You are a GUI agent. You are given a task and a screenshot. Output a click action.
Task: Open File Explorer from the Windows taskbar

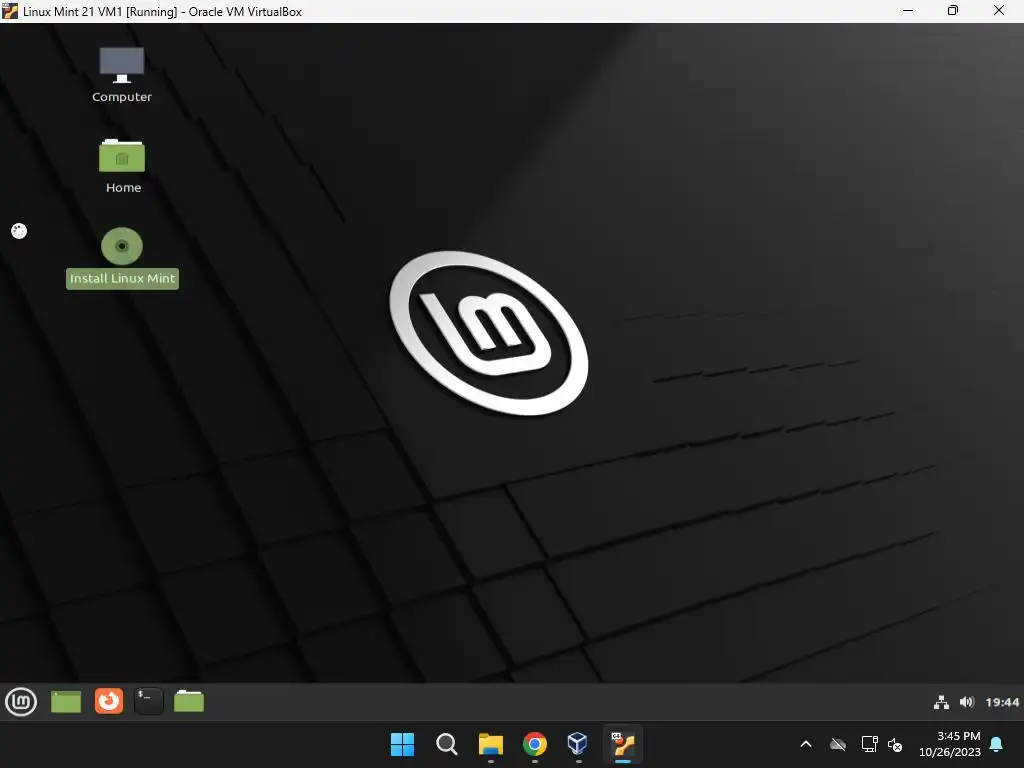[x=490, y=744]
